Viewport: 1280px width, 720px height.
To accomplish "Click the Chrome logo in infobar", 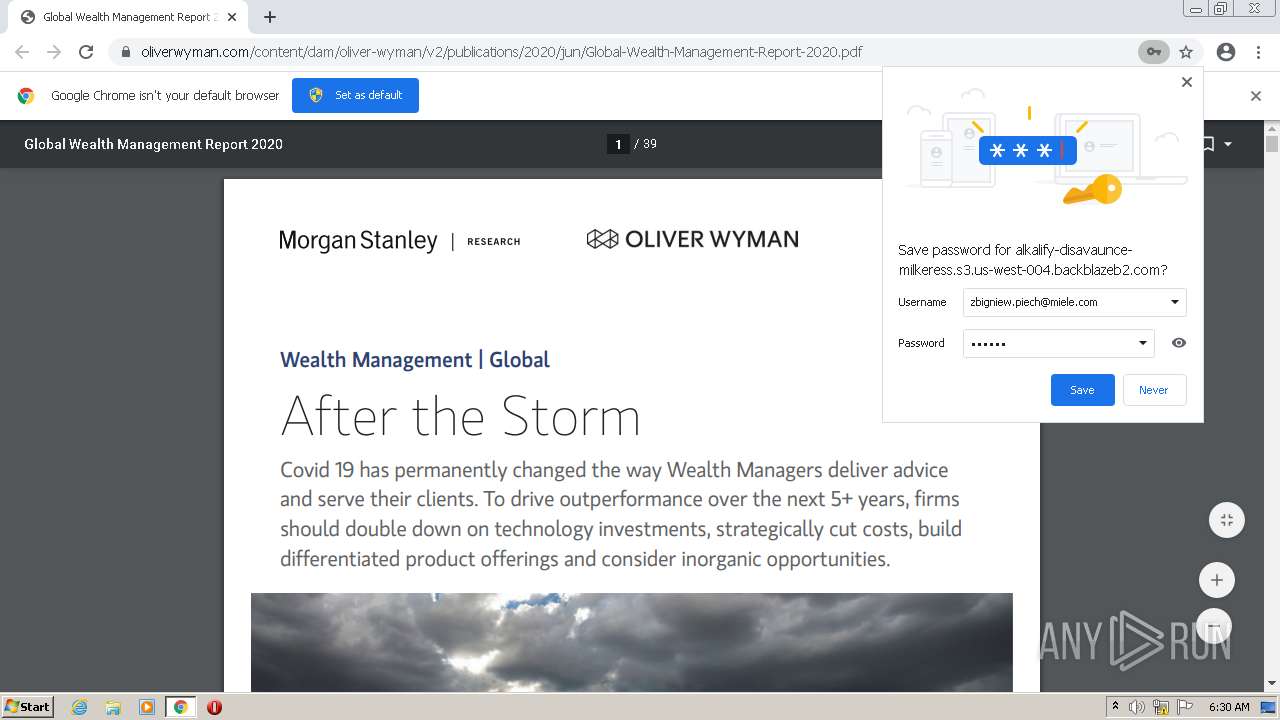I will pos(26,96).
